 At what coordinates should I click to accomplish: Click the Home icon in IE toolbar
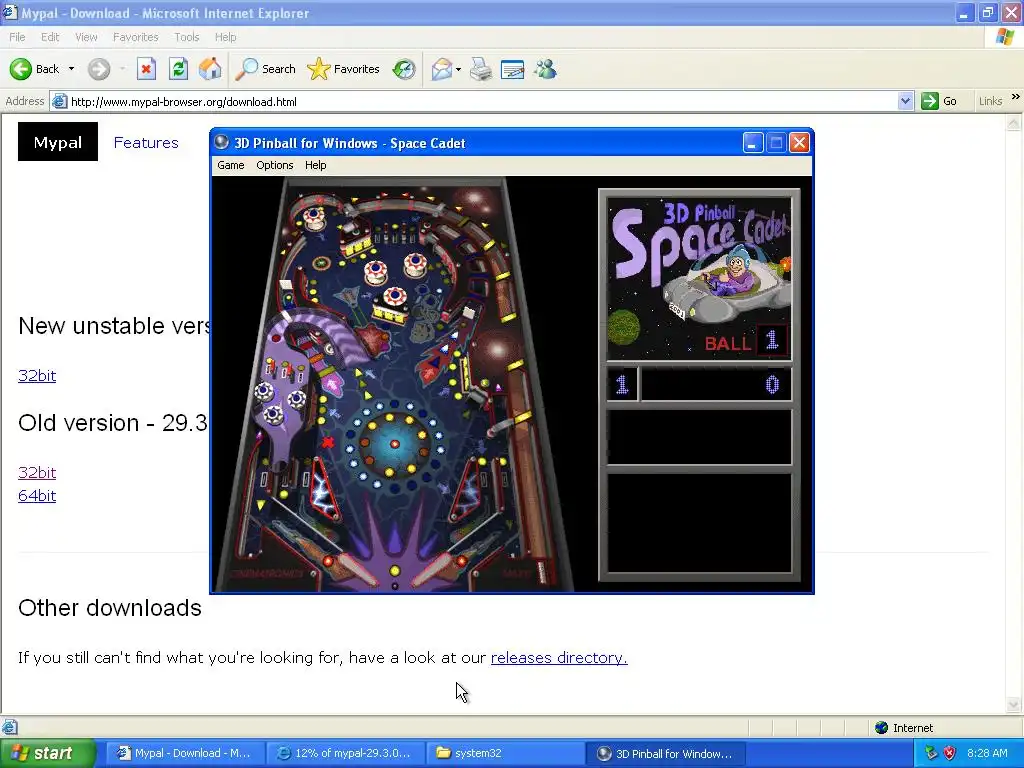(210, 69)
